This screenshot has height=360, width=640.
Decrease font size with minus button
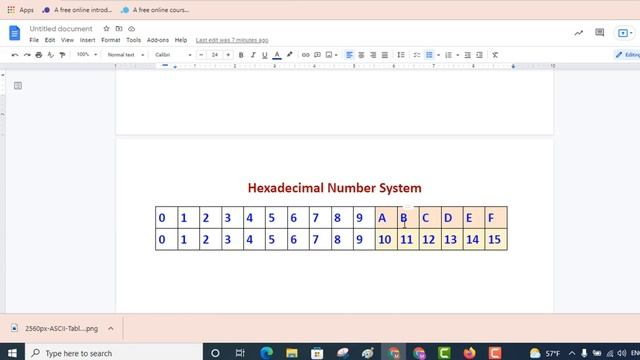pos(201,55)
